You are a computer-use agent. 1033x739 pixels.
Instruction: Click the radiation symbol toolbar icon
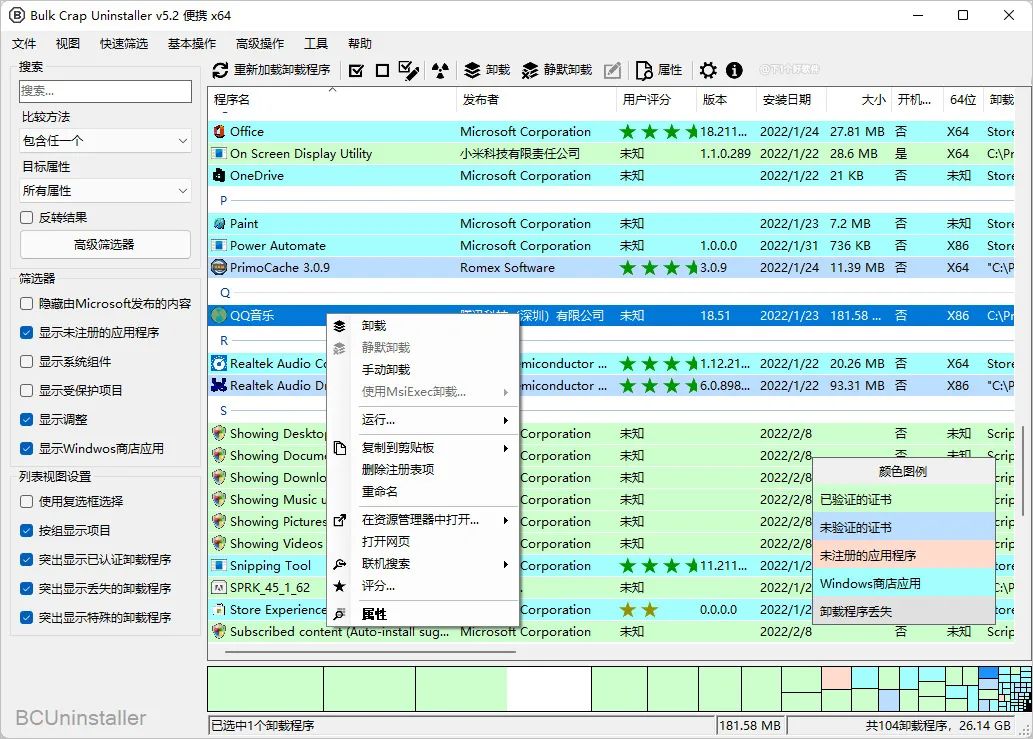(x=440, y=70)
